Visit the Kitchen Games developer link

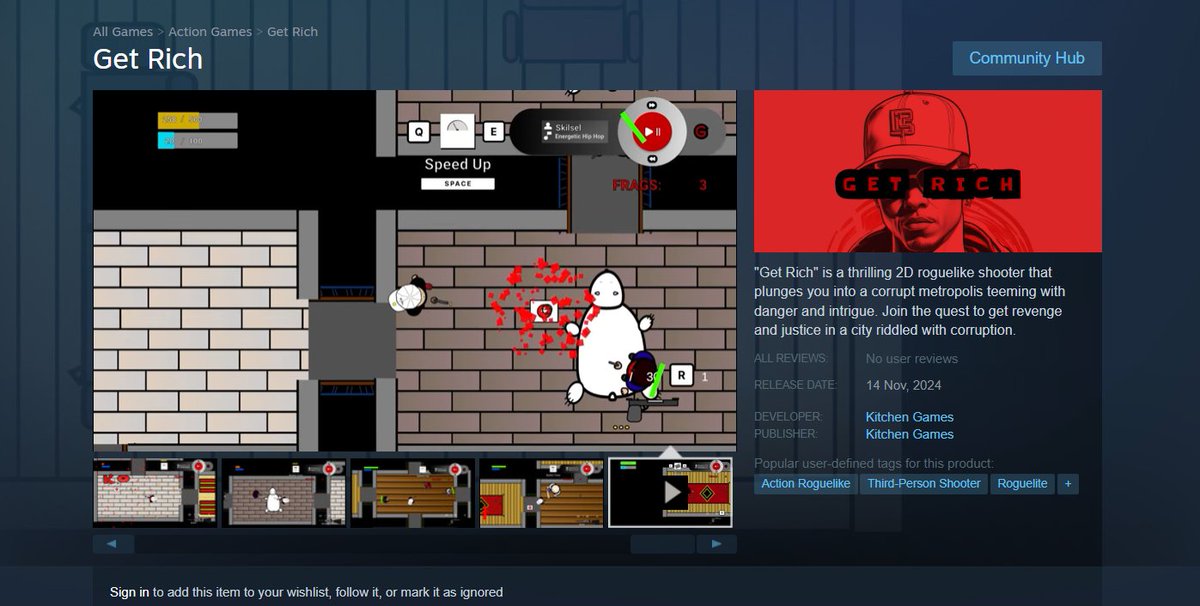pos(909,417)
